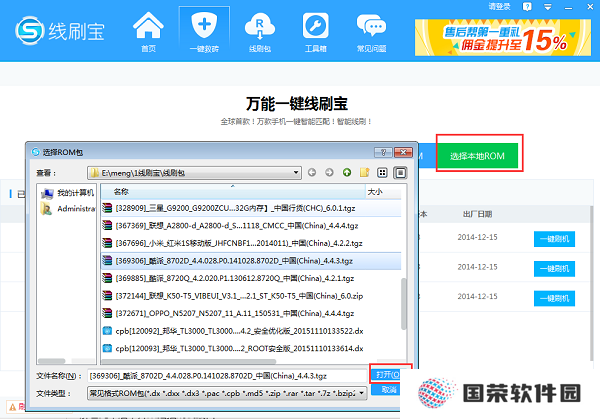Select the [372144] 联想 K50-T5 zip file
The width and height of the screenshot is (600, 419).
click(251, 296)
